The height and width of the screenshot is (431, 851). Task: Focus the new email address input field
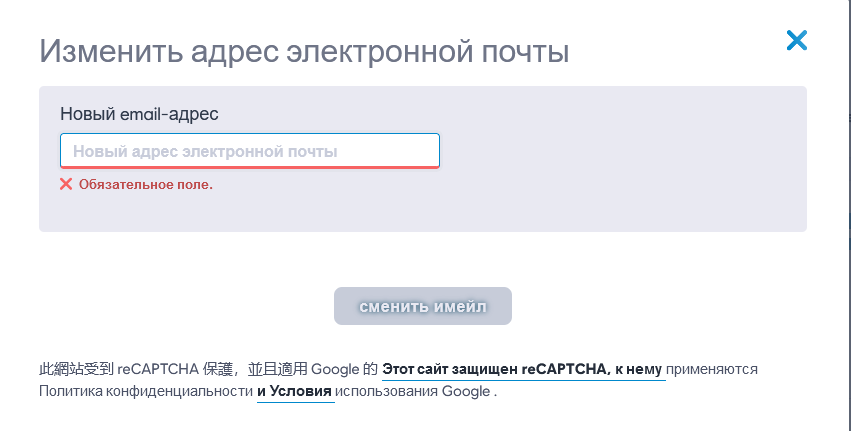250,151
